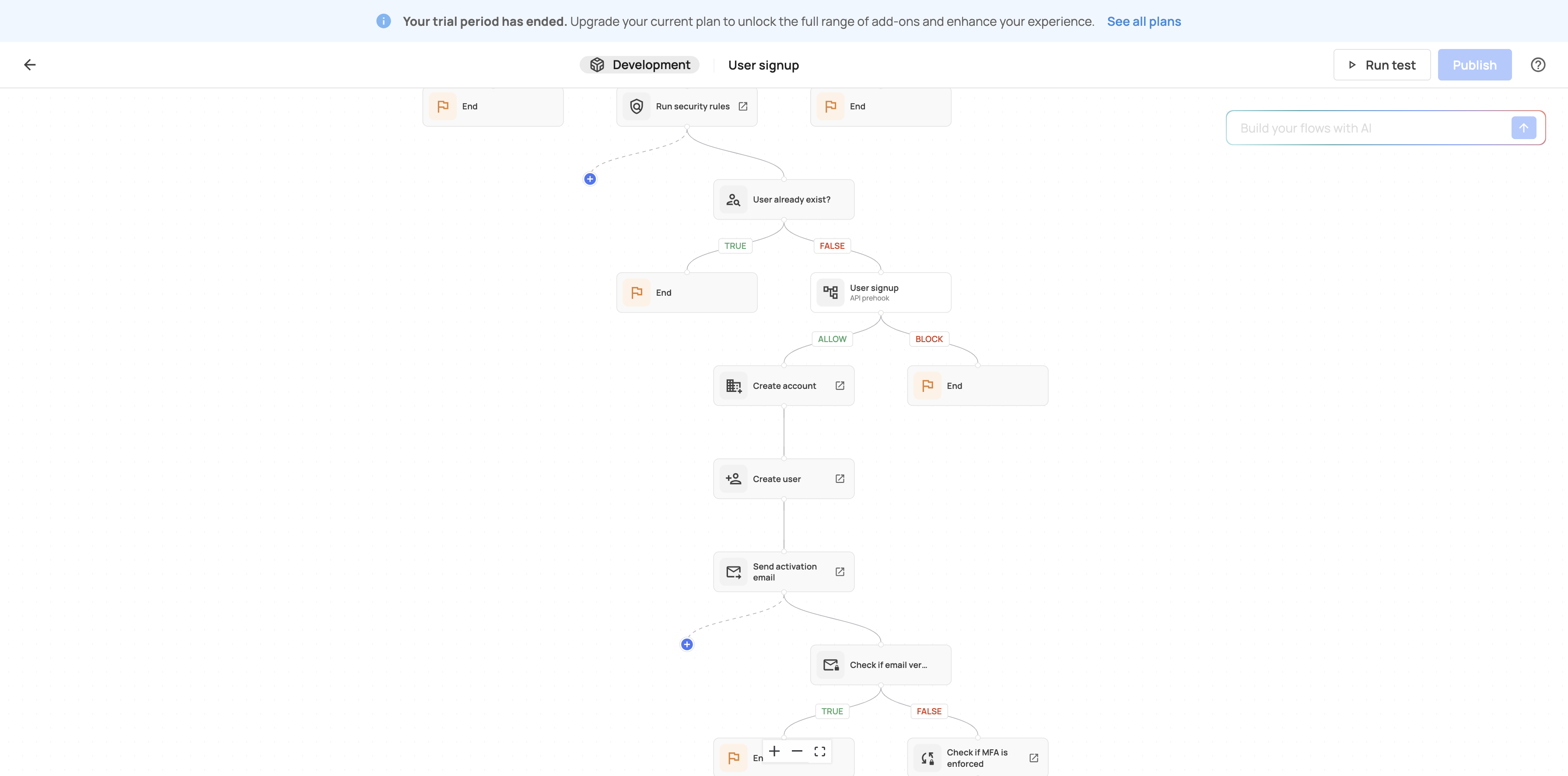1568x776 pixels.
Task: Open external link on Run security rules
Action: coord(742,106)
